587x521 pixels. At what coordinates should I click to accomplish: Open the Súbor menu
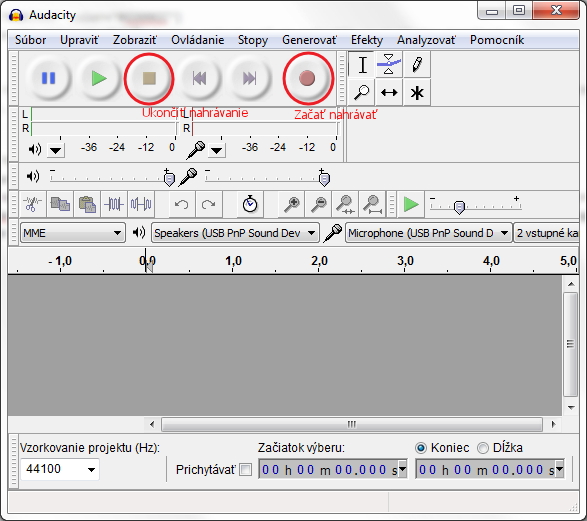(30, 40)
